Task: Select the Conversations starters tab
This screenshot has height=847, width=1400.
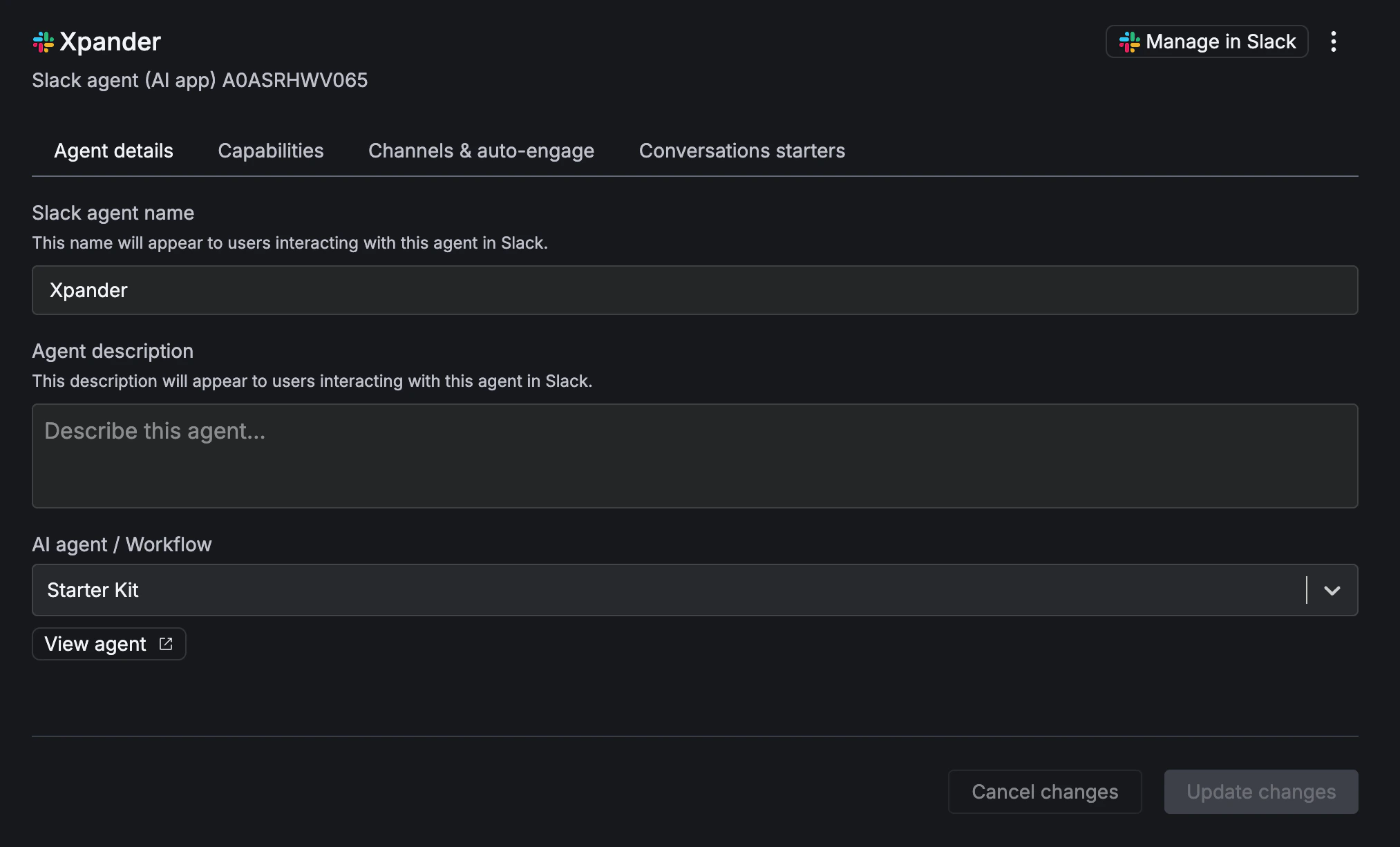Action: (742, 151)
